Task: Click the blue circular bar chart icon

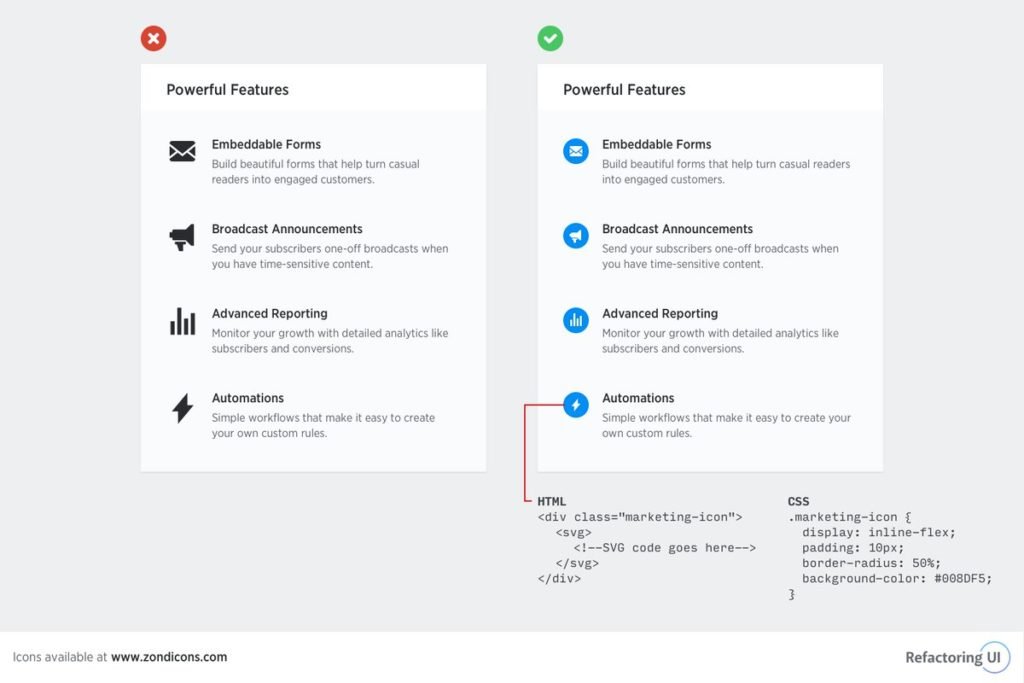Action: 575,320
